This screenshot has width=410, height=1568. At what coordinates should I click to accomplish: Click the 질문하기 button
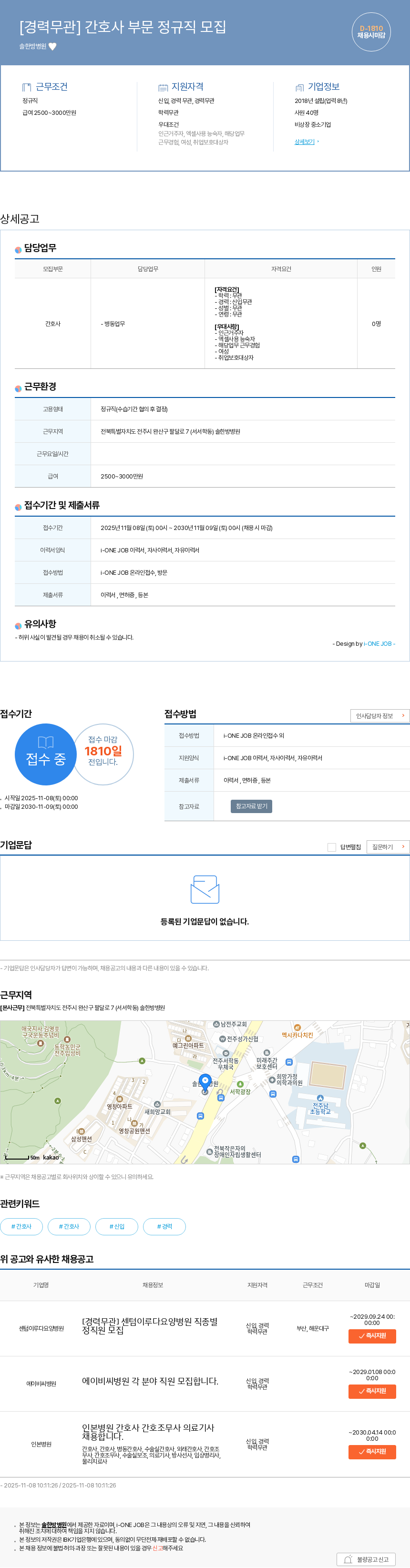(x=388, y=847)
